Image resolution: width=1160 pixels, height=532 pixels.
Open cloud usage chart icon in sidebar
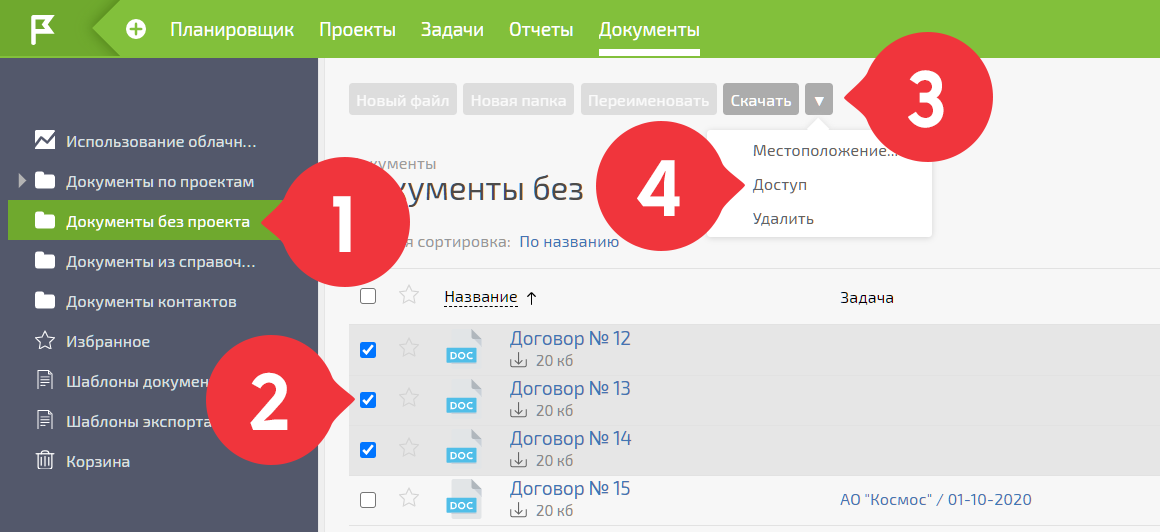pyautogui.click(x=45, y=141)
